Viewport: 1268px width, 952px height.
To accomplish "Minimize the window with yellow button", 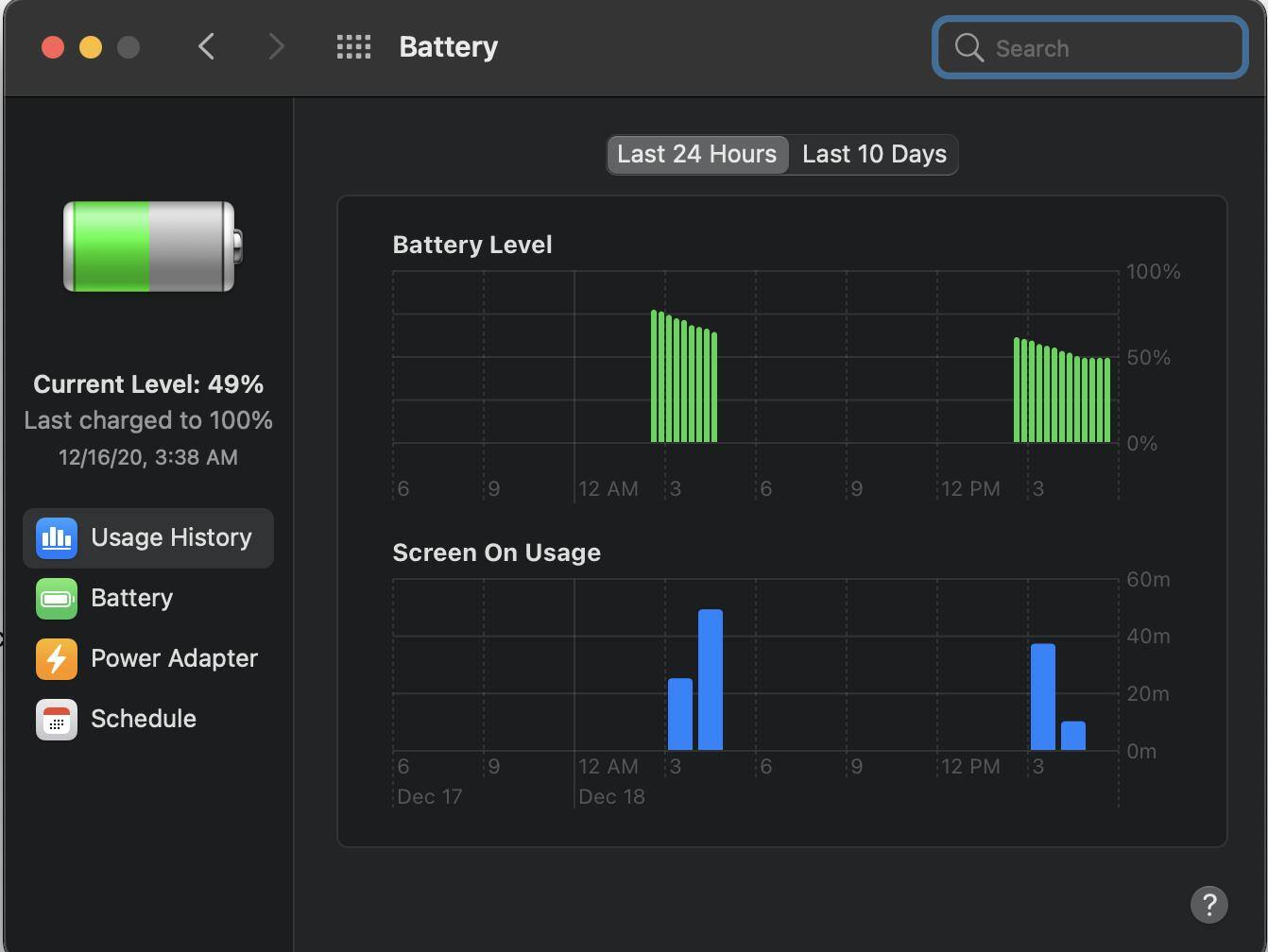I will [91, 47].
